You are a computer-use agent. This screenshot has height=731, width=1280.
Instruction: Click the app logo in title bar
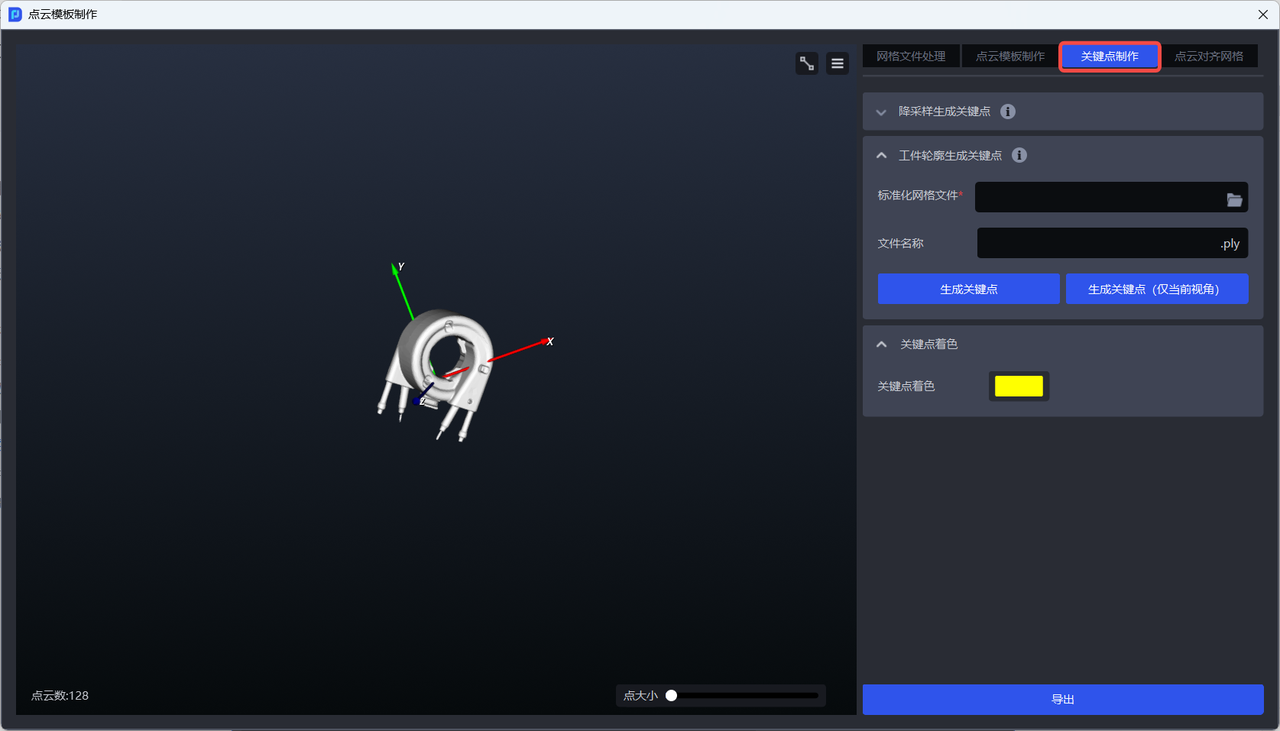pos(15,15)
